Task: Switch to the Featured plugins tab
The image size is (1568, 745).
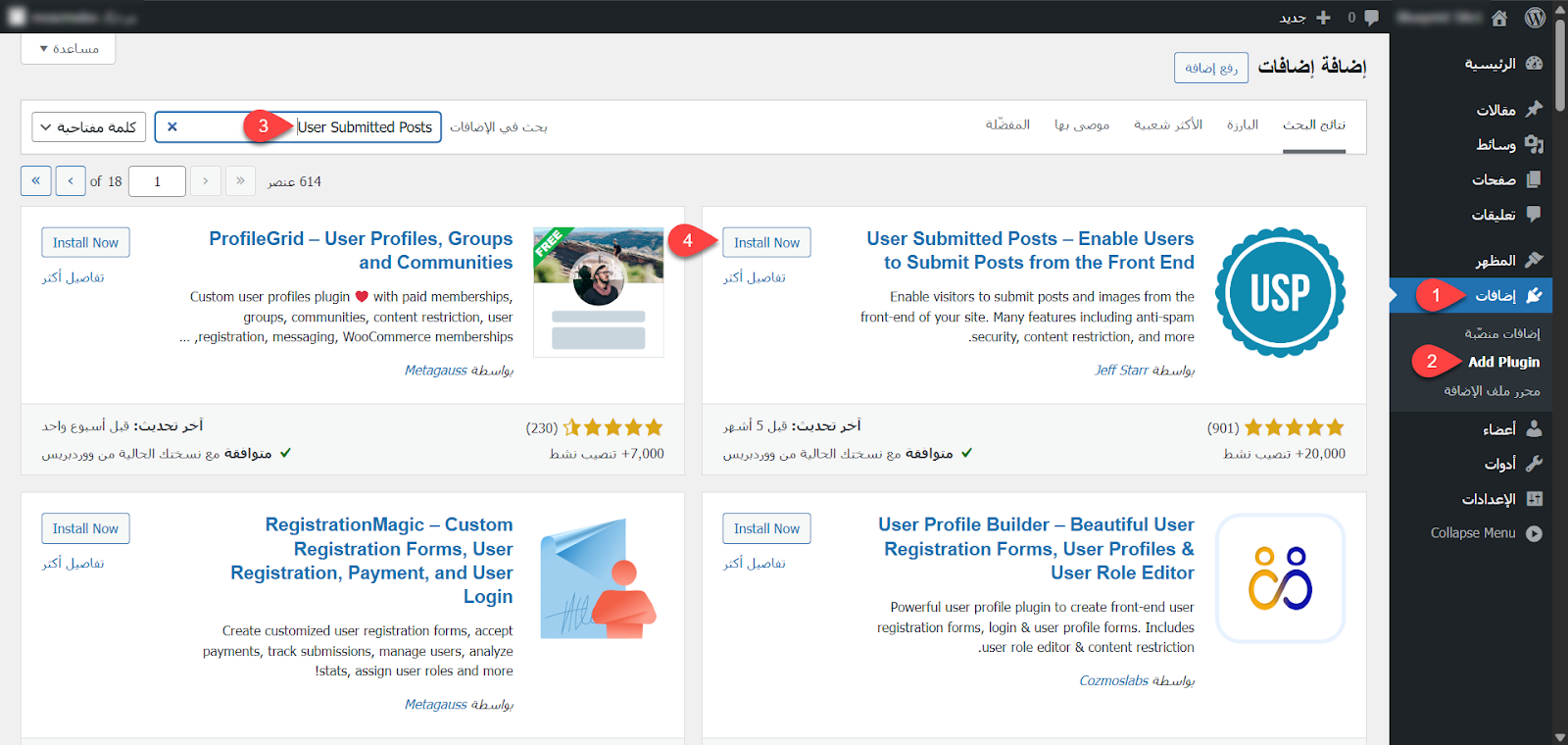Action: coord(1242,124)
